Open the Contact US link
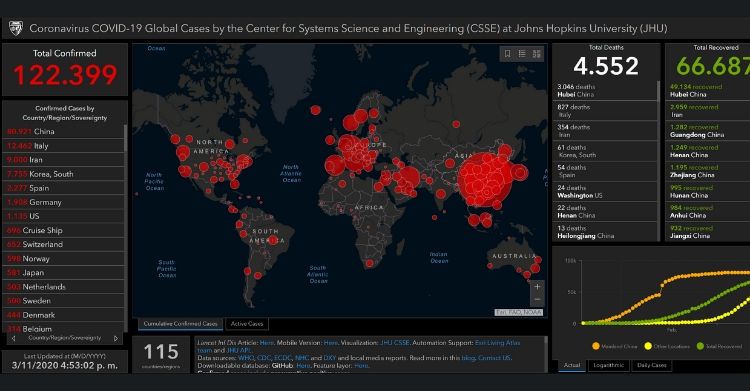 click(x=494, y=358)
